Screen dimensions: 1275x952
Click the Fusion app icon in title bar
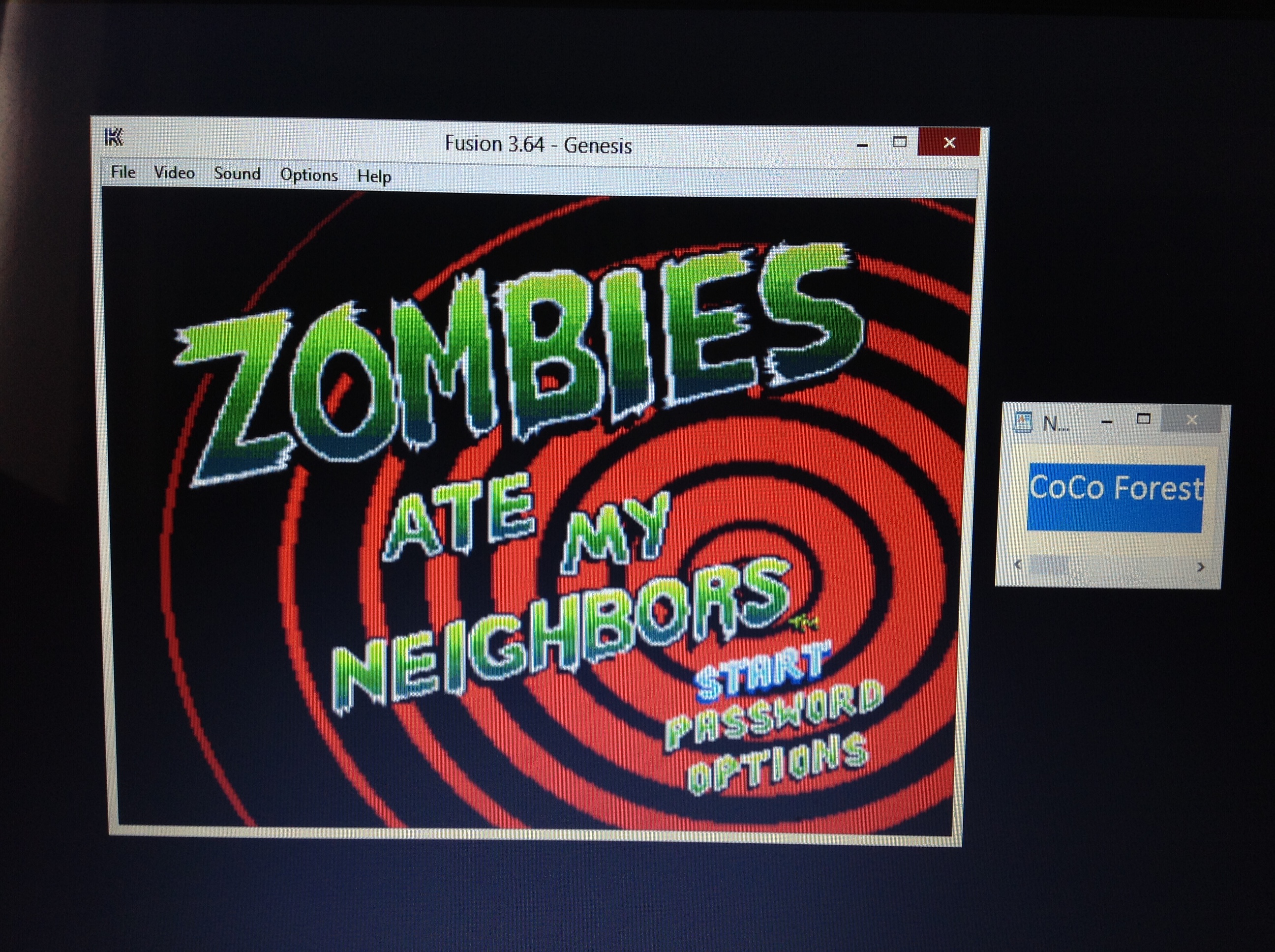pyautogui.click(x=114, y=137)
